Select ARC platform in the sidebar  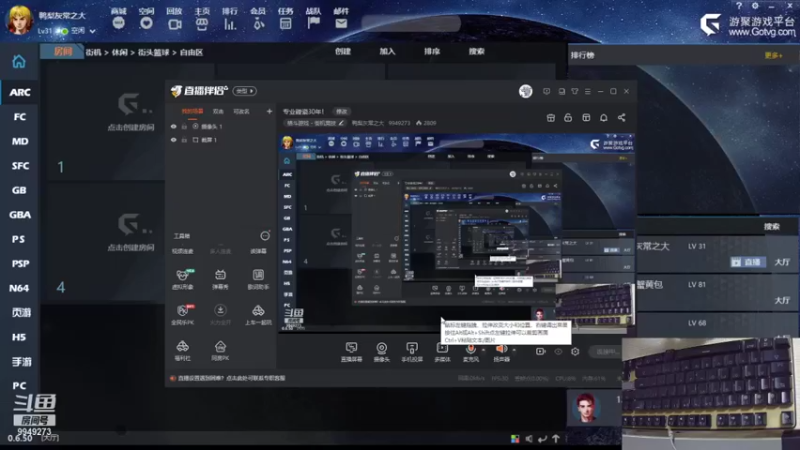(19, 92)
